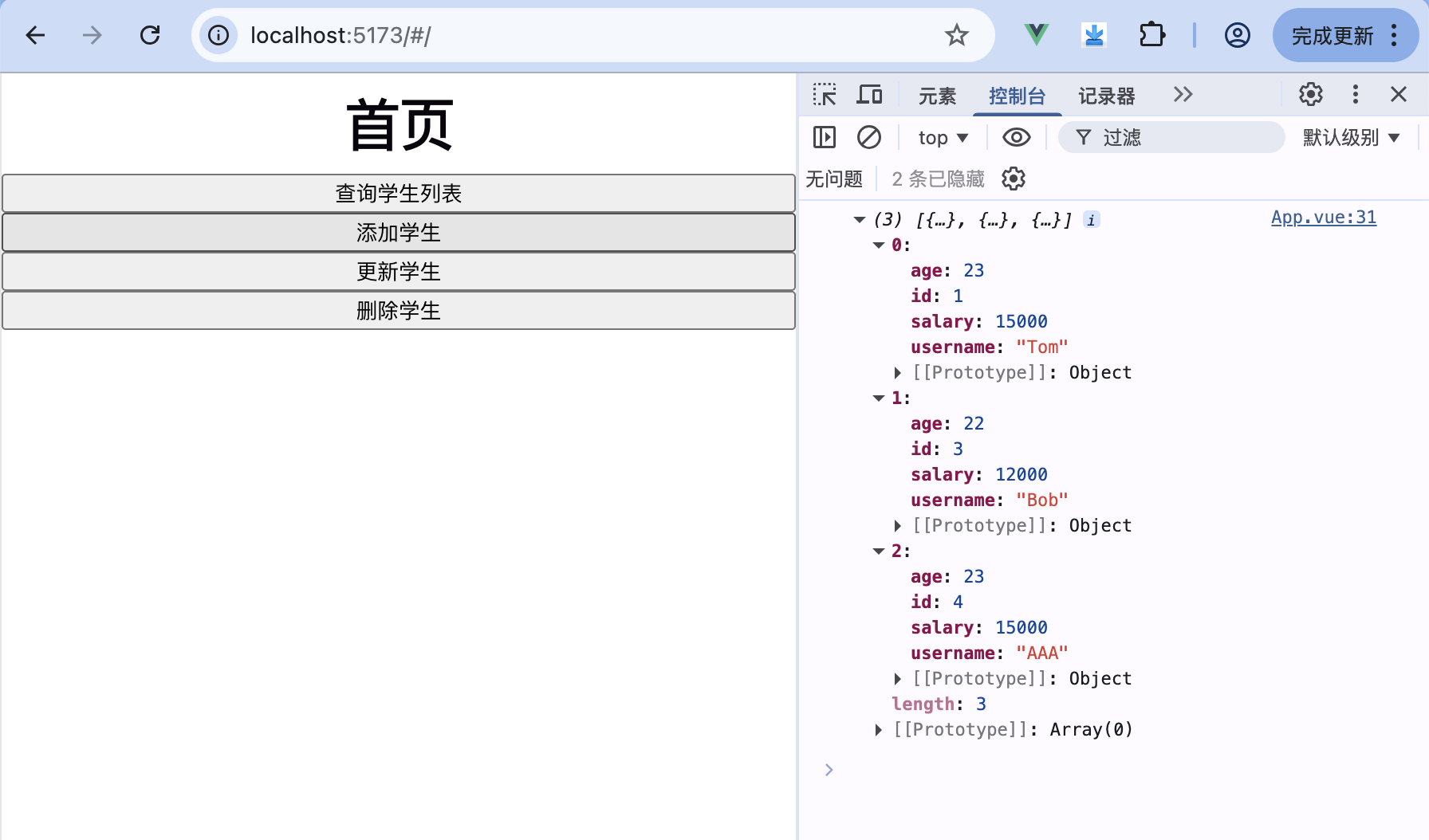Switch to the 记录器 tab

coord(1106,96)
